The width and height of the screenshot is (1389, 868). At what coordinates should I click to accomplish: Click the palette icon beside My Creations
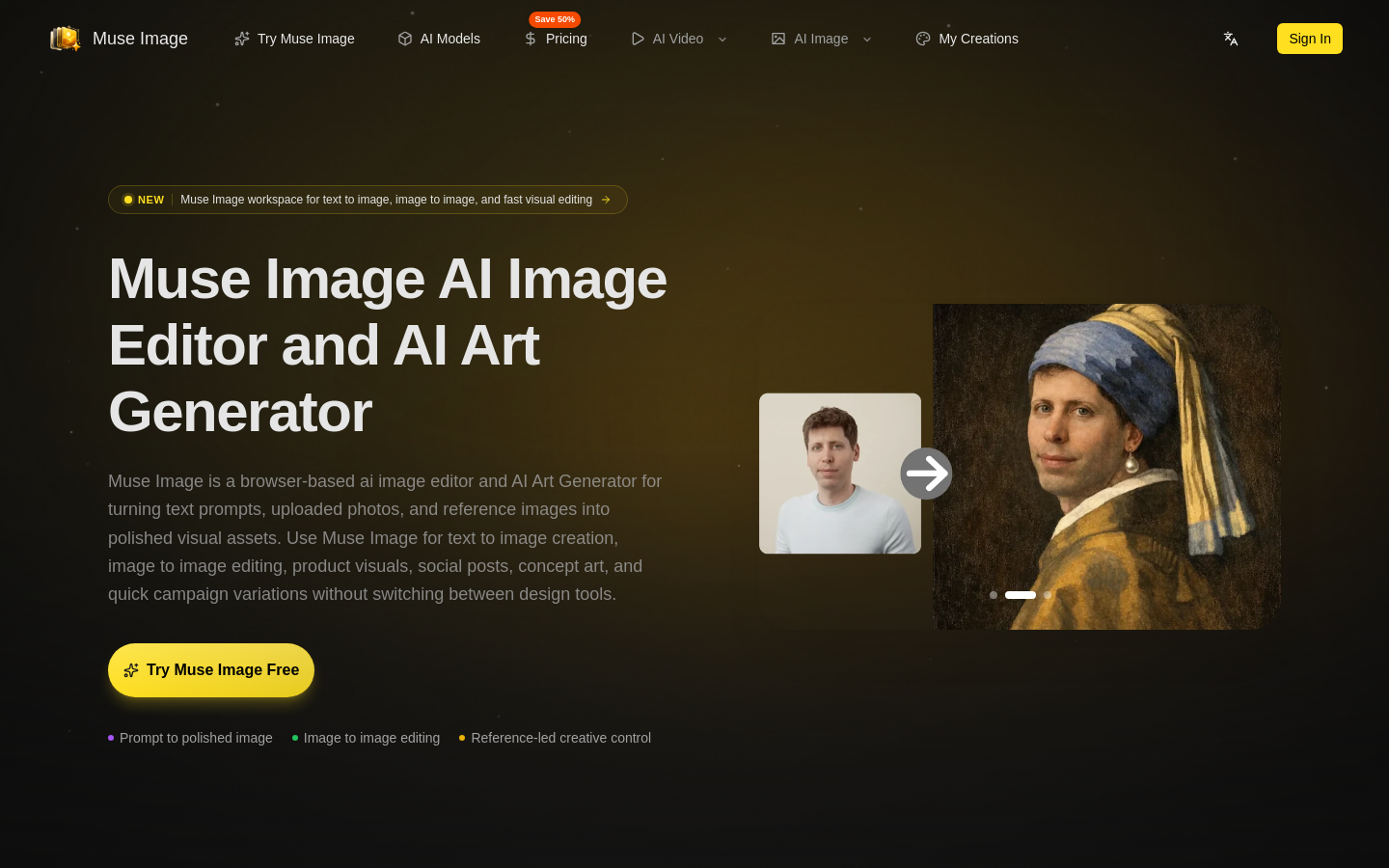(923, 39)
